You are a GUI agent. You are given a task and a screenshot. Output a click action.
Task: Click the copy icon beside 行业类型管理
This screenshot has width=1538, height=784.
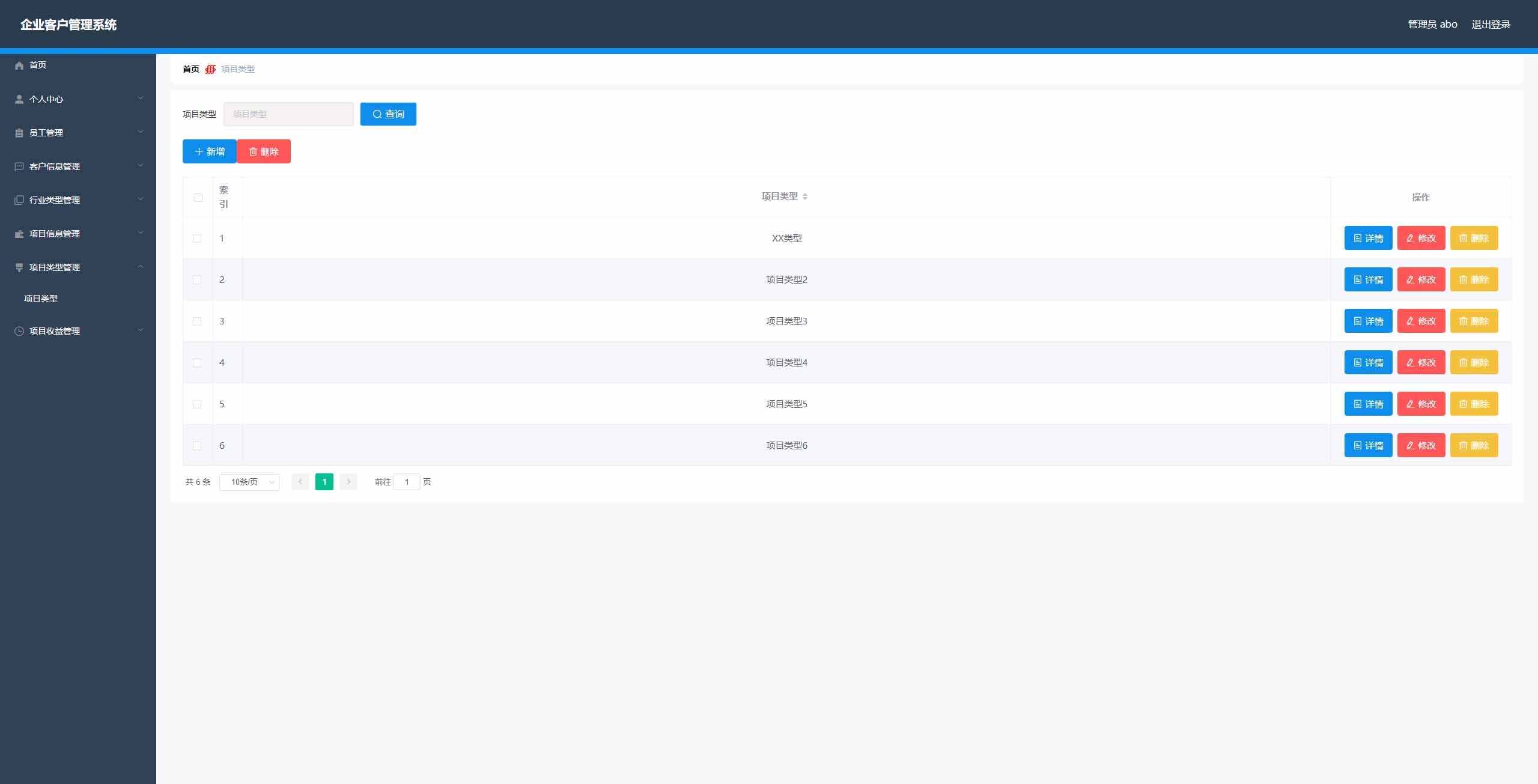point(19,200)
